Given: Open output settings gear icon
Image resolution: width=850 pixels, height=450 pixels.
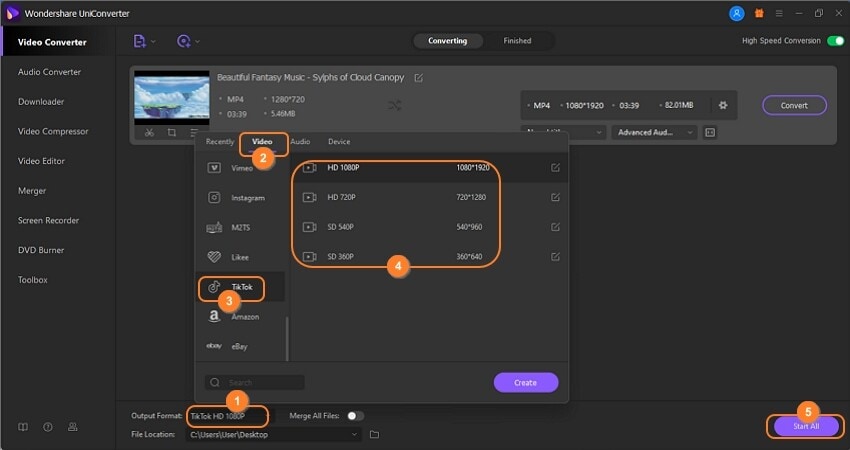Looking at the screenshot, I should click(723, 105).
